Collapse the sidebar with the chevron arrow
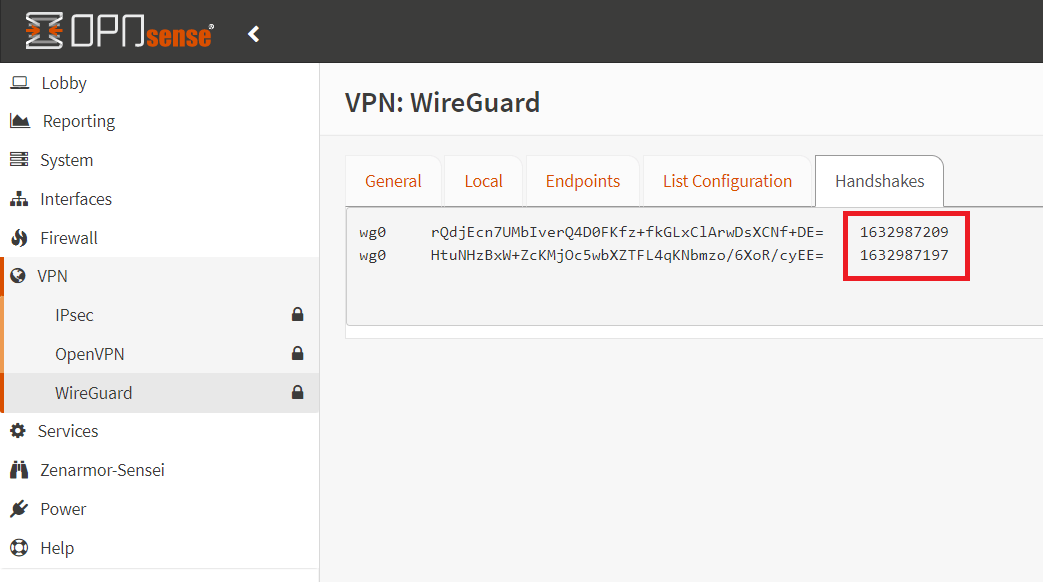 click(x=253, y=32)
